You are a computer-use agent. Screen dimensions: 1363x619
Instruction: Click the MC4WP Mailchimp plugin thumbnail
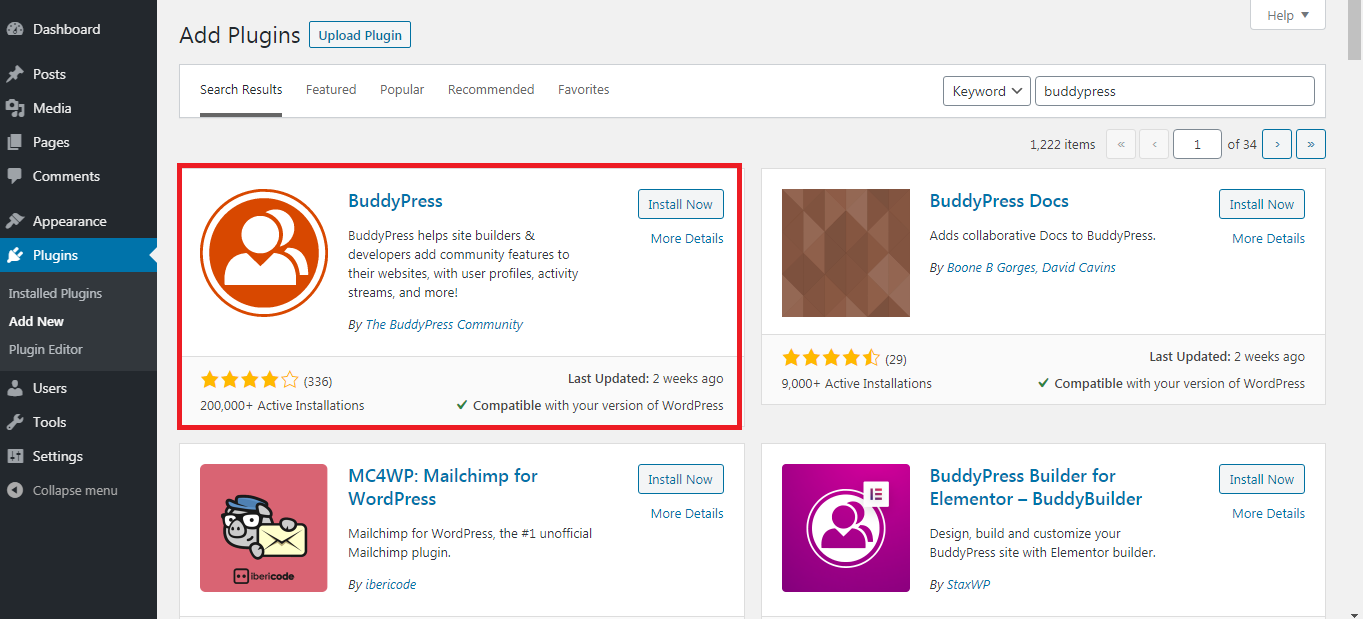pyautogui.click(x=264, y=528)
